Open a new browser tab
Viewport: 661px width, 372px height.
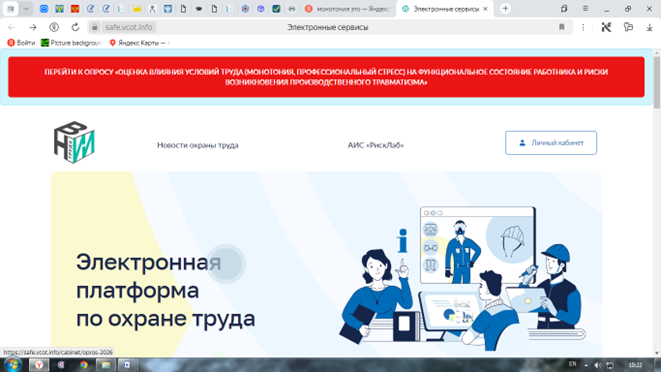click(505, 8)
